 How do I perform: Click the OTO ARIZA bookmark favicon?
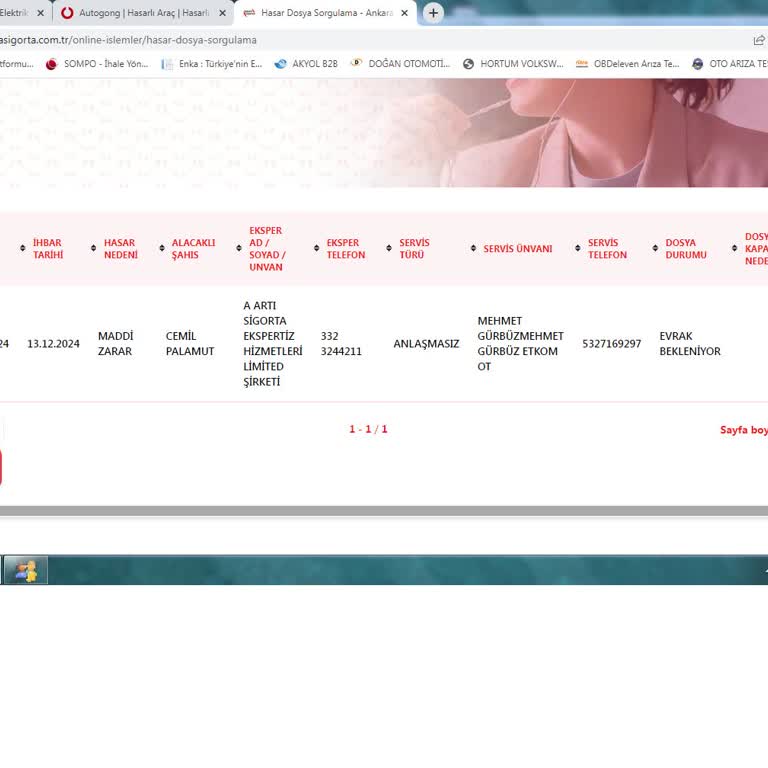click(697, 64)
